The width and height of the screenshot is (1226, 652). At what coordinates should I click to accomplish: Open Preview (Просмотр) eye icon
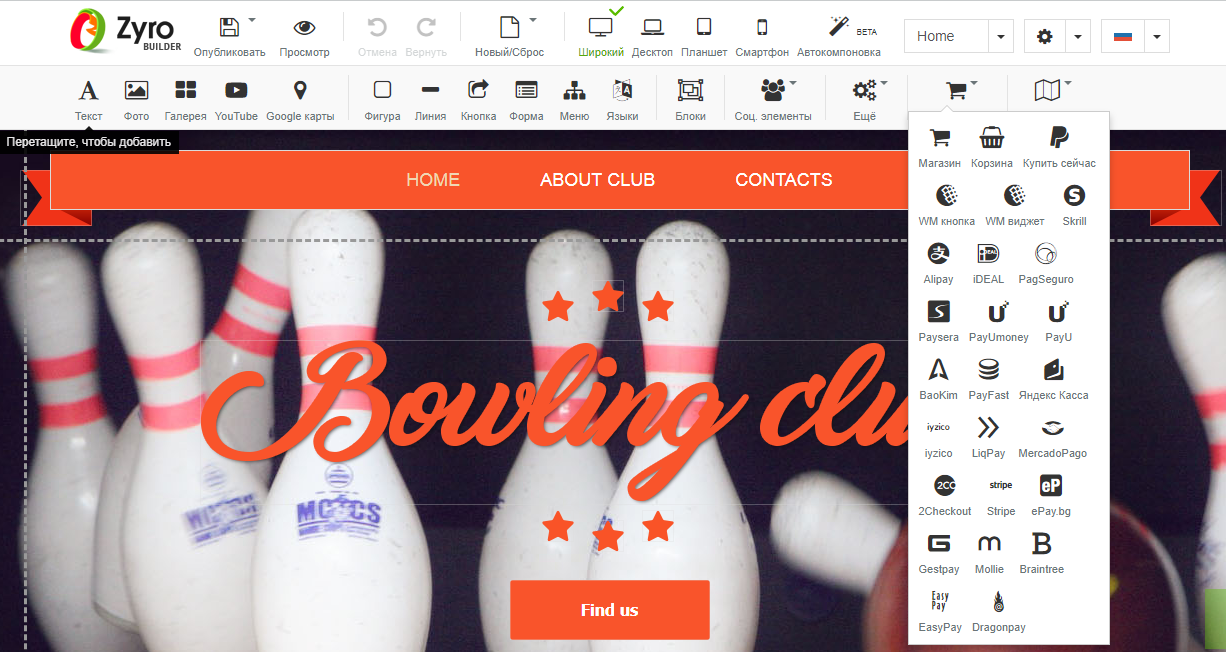(x=304, y=28)
